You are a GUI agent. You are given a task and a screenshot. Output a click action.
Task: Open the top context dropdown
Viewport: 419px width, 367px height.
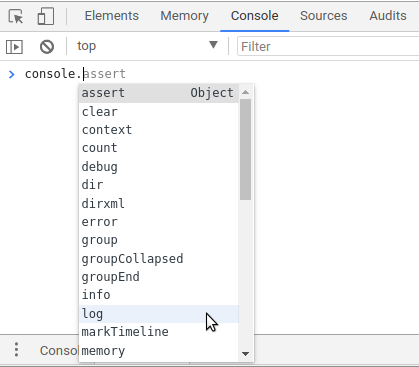click(x=147, y=46)
